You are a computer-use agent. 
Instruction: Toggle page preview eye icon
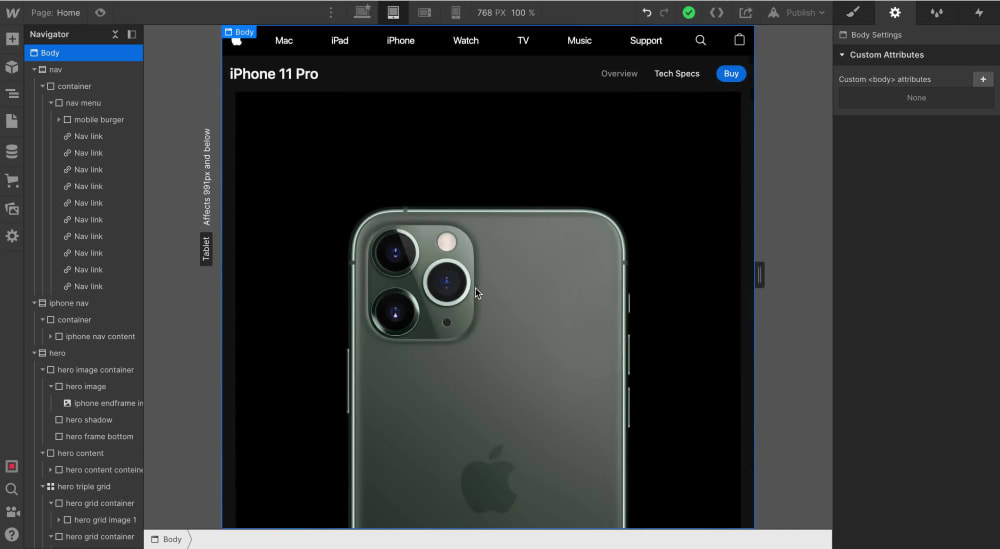coord(100,12)
